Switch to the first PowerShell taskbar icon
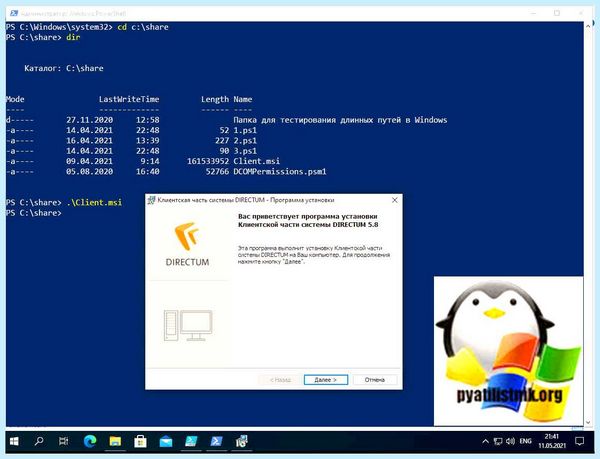The height and width of the screenshot is (459, 600). point(191,442)
